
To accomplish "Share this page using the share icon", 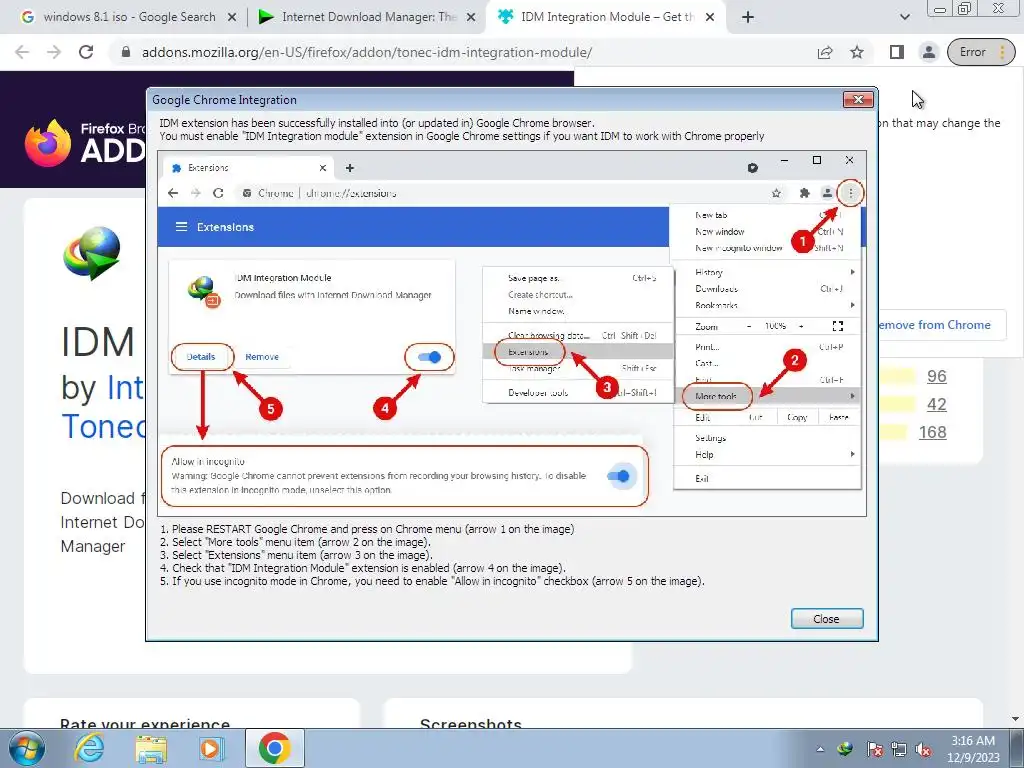I will (825, 52).
